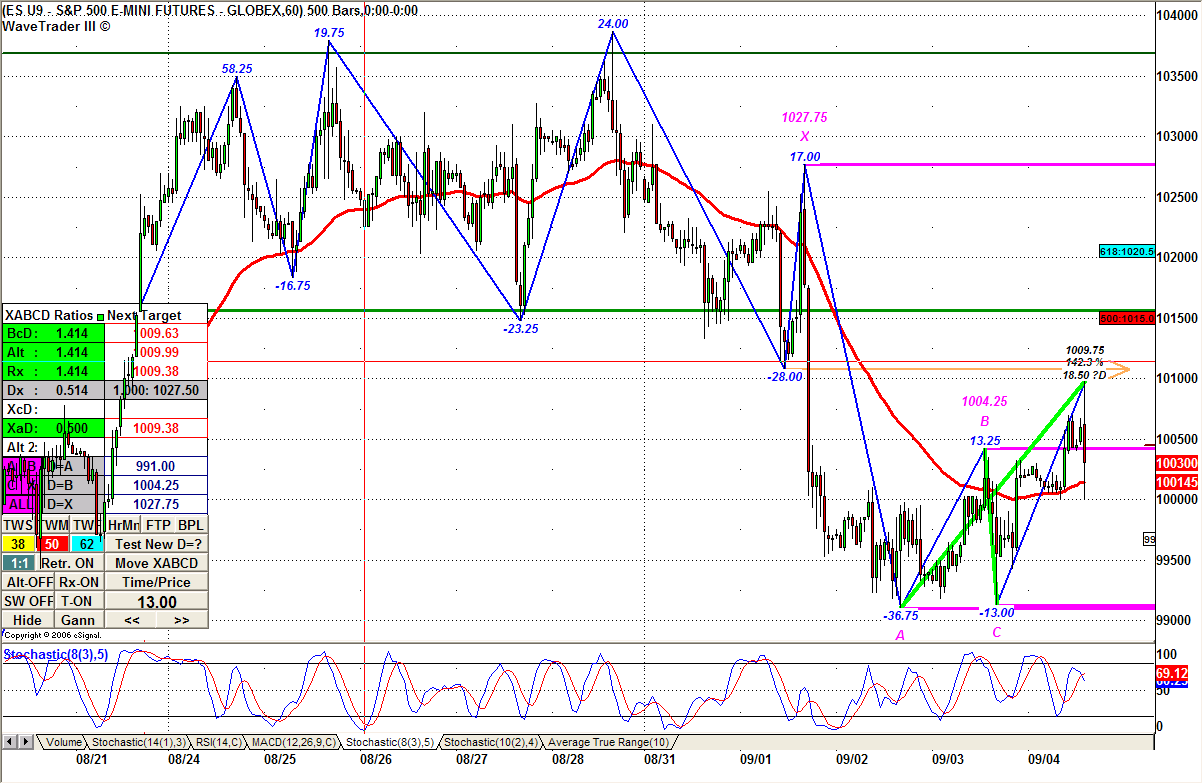
Task: Click the 69.12 stochastic value label
Action: [x=1172, y=675]
